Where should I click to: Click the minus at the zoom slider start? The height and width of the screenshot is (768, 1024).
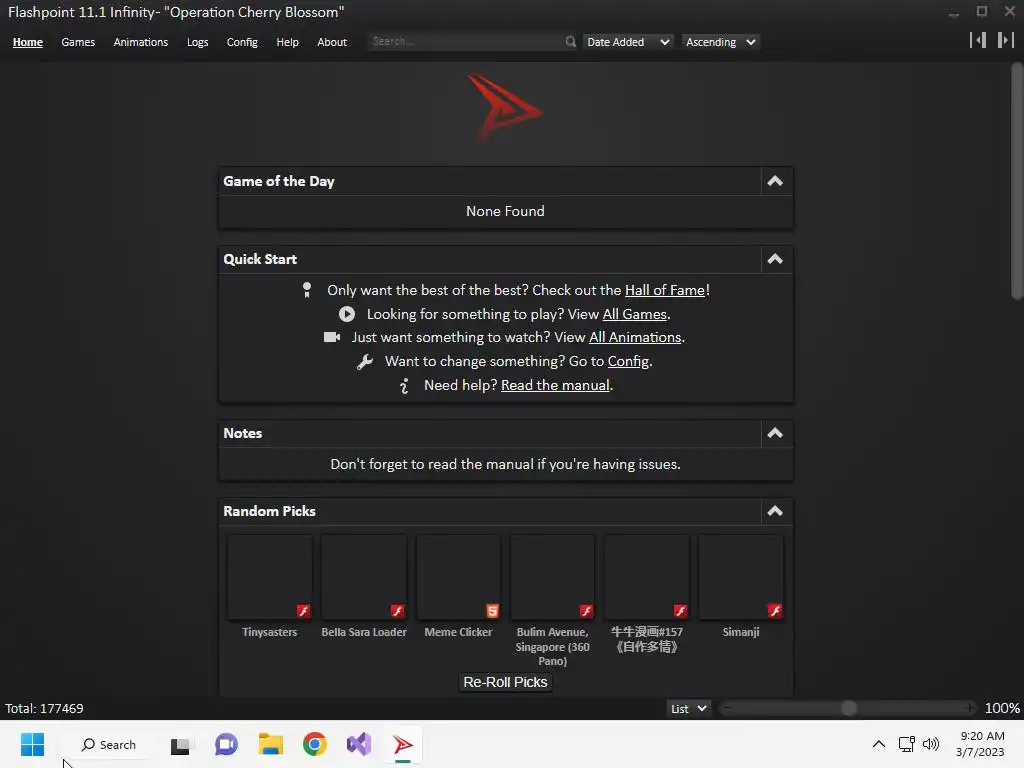[727, 709]
